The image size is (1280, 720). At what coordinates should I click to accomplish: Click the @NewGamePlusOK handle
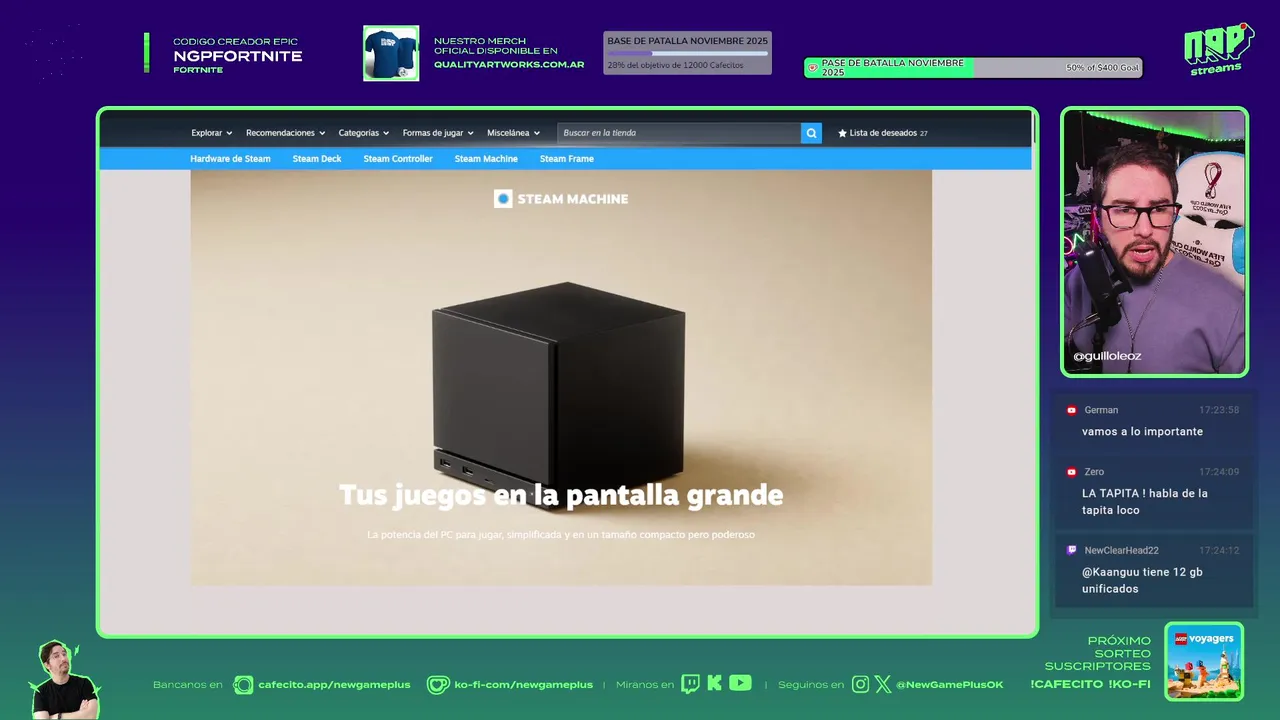[x=949, y=685]
